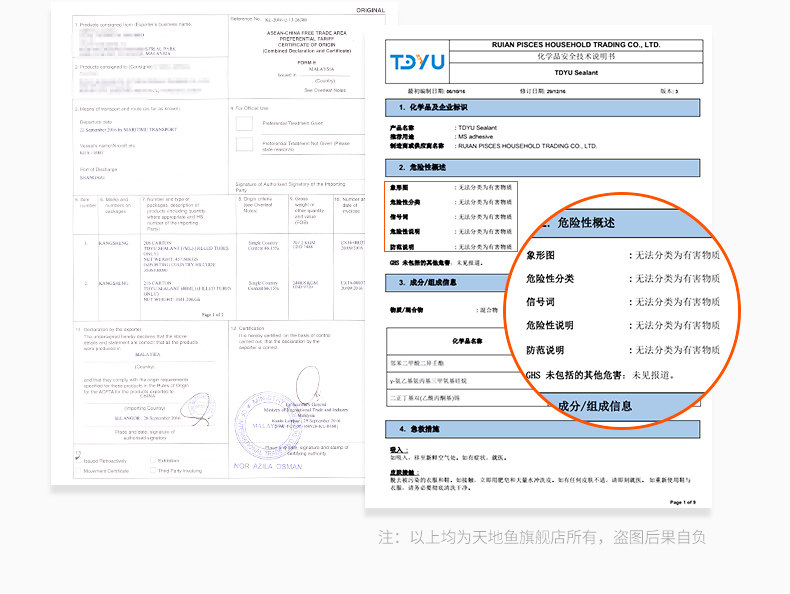Tick the Preferential Treatment Given box
The height and width of the screenshot is (594, 790).
[244, 123]
